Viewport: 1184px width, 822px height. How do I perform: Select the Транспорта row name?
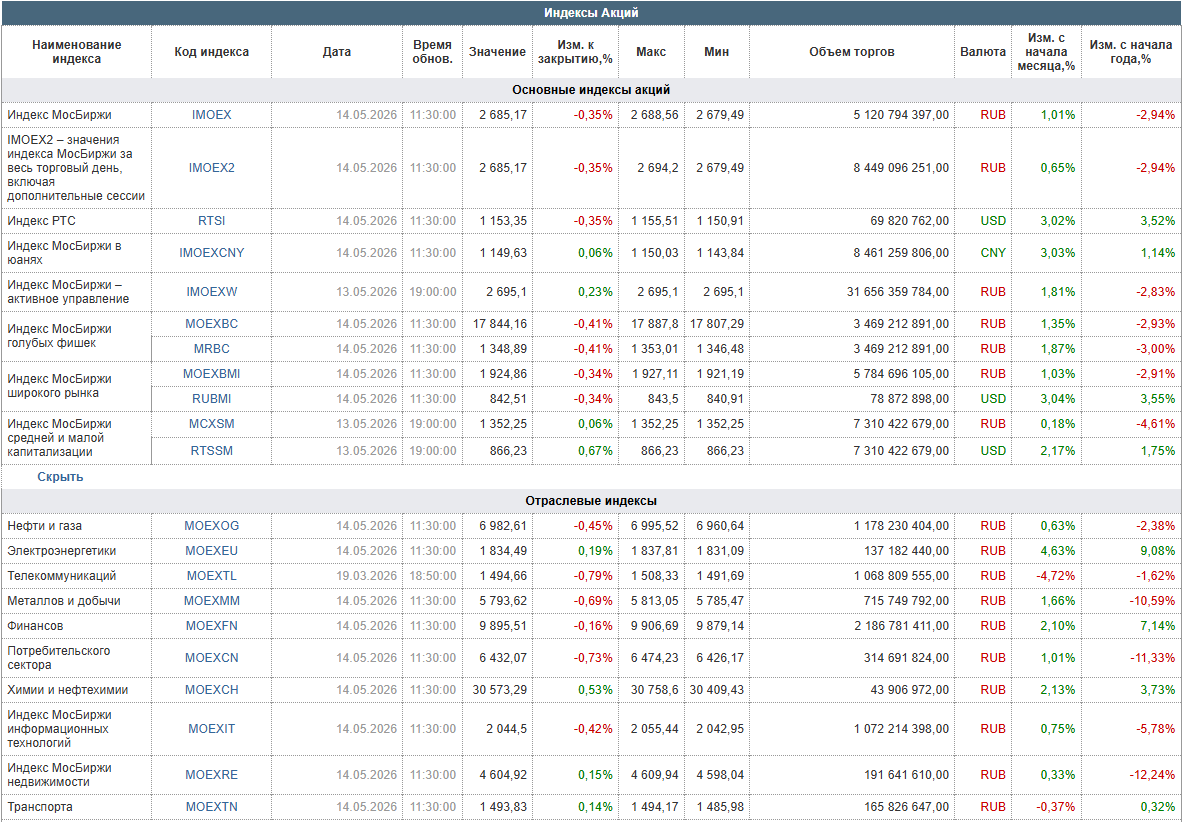(40, 807)
